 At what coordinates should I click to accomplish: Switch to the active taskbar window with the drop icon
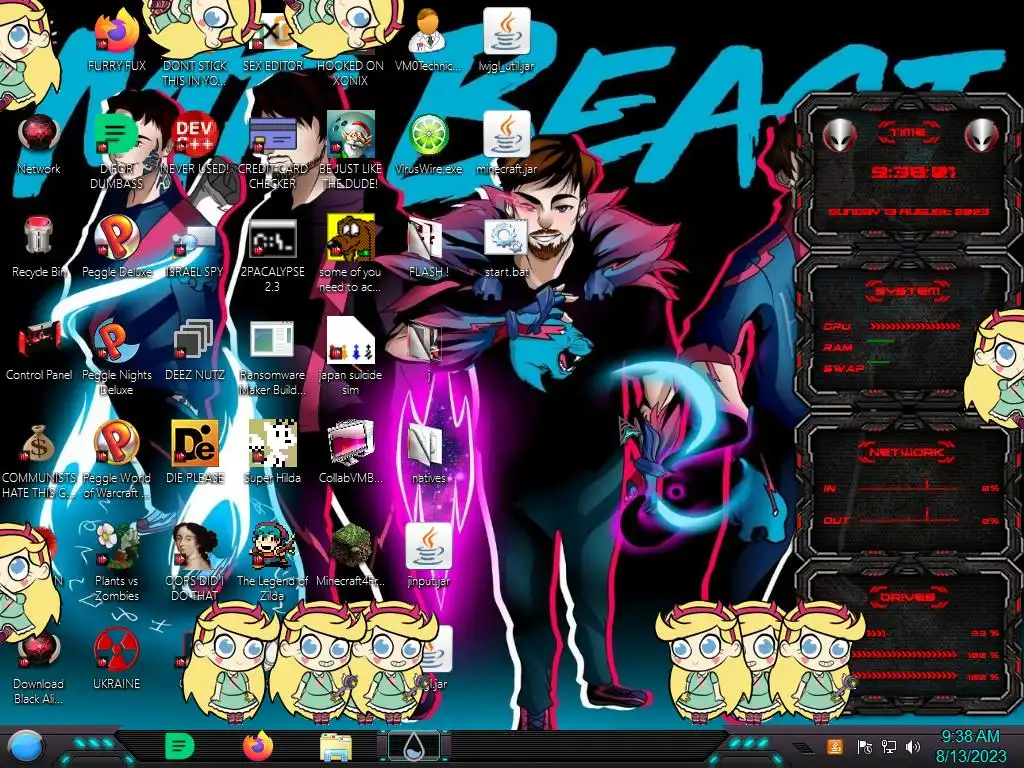[x=413, y=747]
